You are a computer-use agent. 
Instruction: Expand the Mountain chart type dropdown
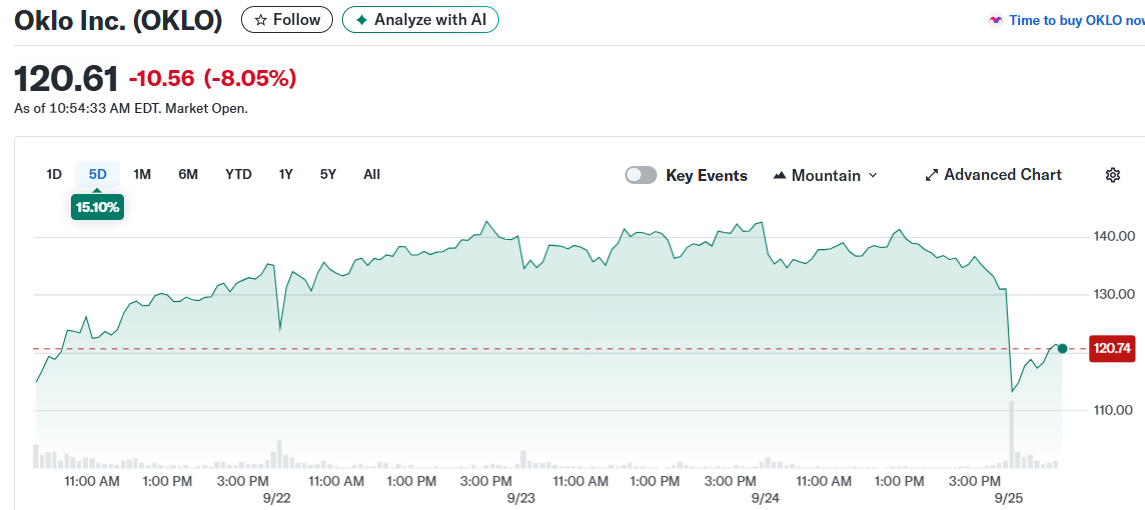click(825, 175)
